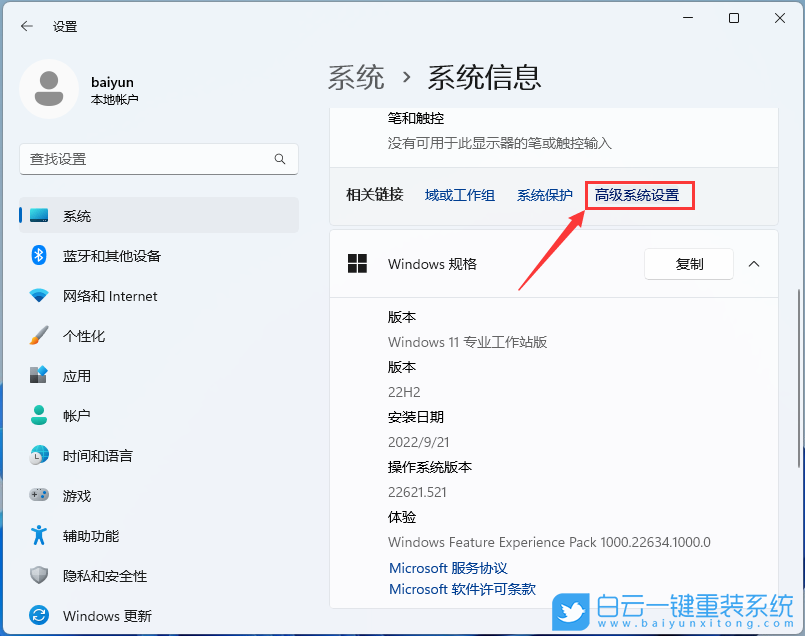The height and width of the screenshot is (636, 805).
Task: Collapse the Windows 规格 section
Action: tap(753, 263)
